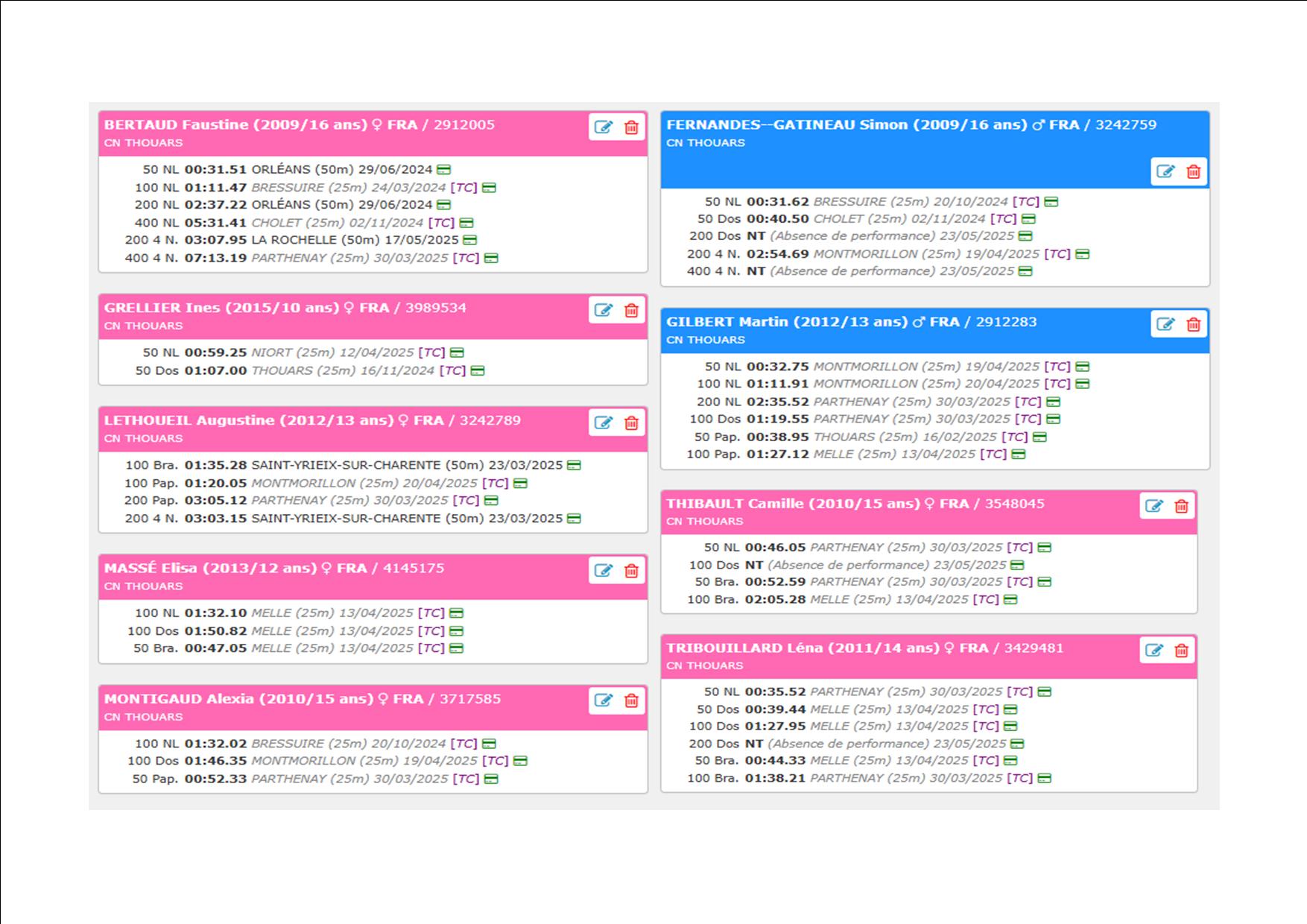Click card icon on Lethoueil 100 Bra. 01:35.28
The height and width of the screenshot is (924, 1307).
click(x=574, y=465)
